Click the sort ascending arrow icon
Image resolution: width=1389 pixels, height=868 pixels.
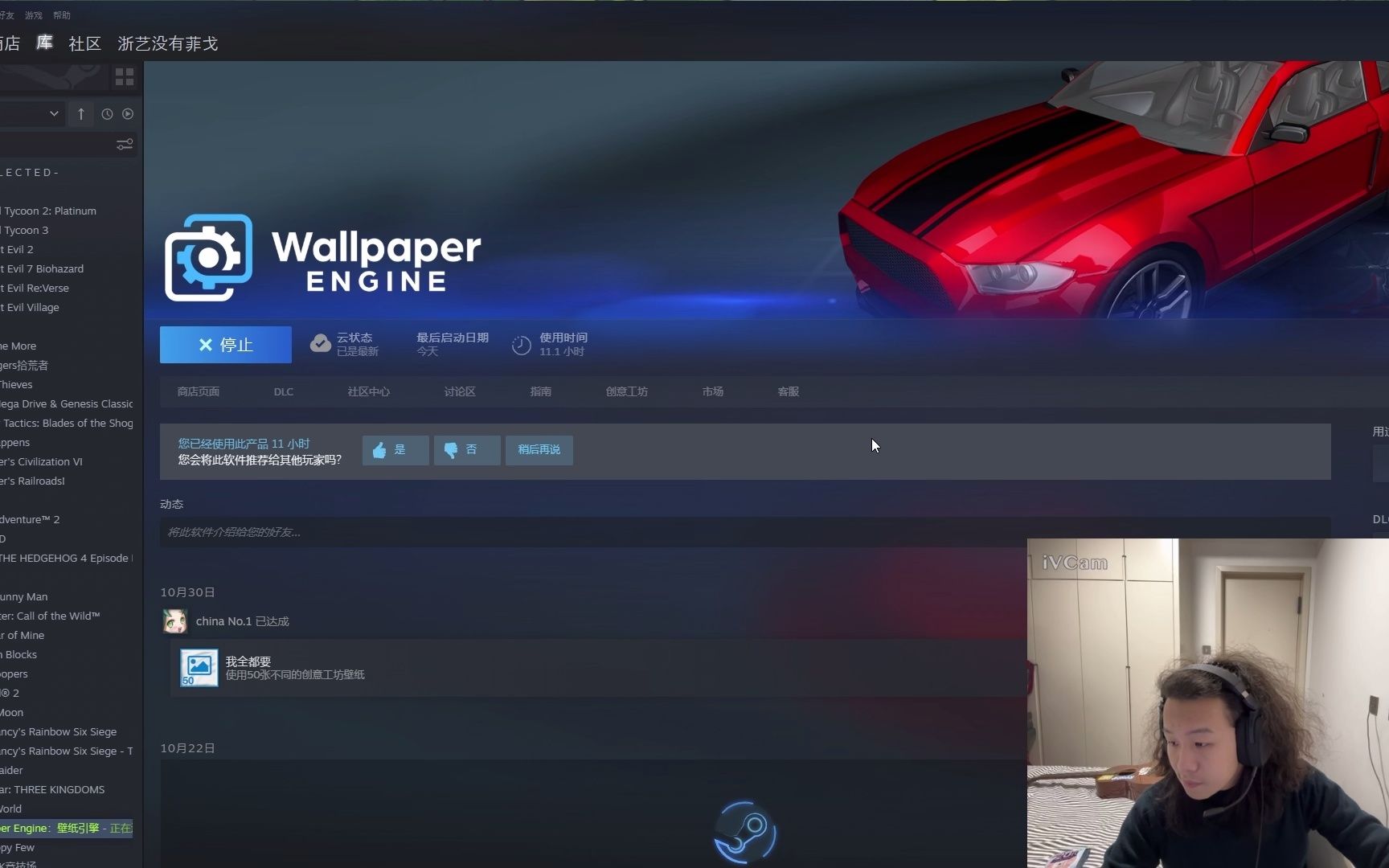point(81,114)
